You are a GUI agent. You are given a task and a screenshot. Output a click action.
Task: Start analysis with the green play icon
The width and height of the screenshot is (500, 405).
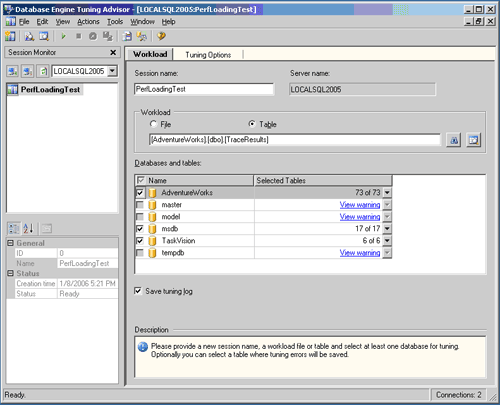63,36
